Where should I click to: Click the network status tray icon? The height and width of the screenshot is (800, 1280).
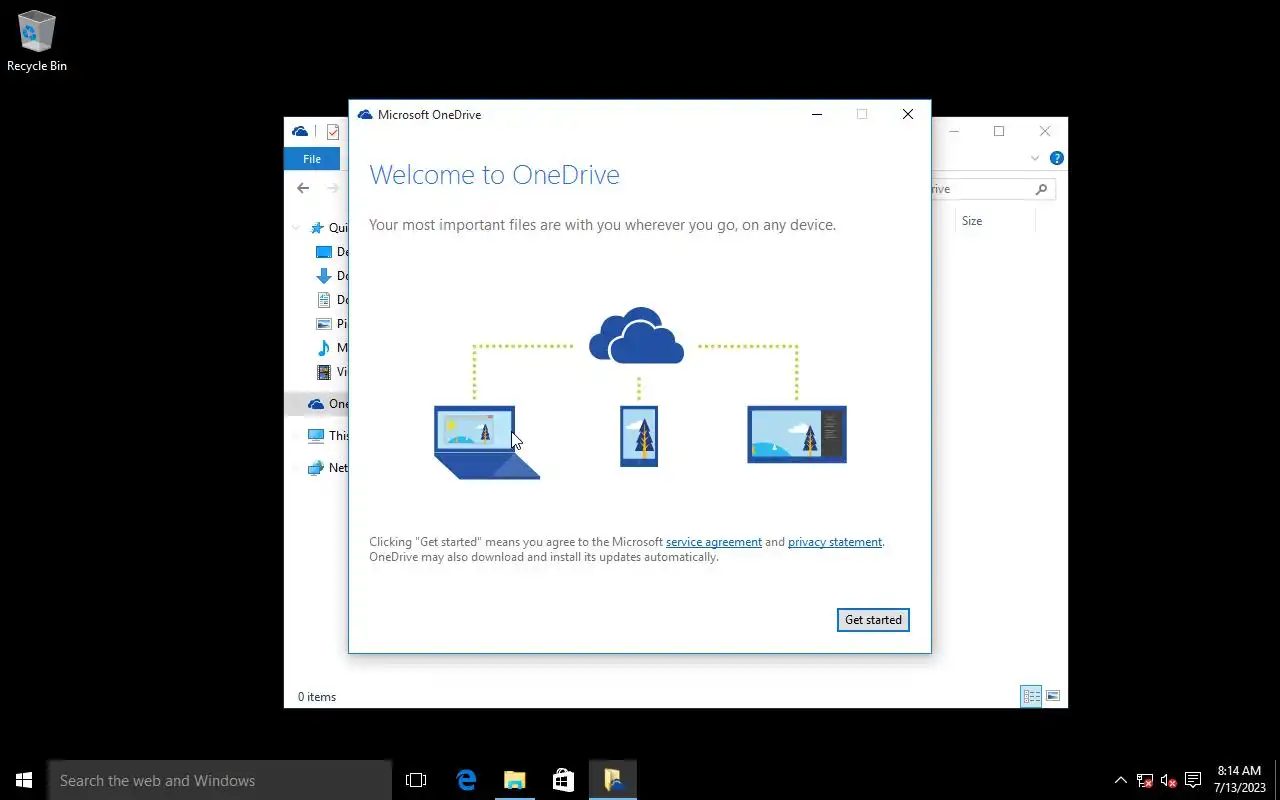tap(1145, 780)
